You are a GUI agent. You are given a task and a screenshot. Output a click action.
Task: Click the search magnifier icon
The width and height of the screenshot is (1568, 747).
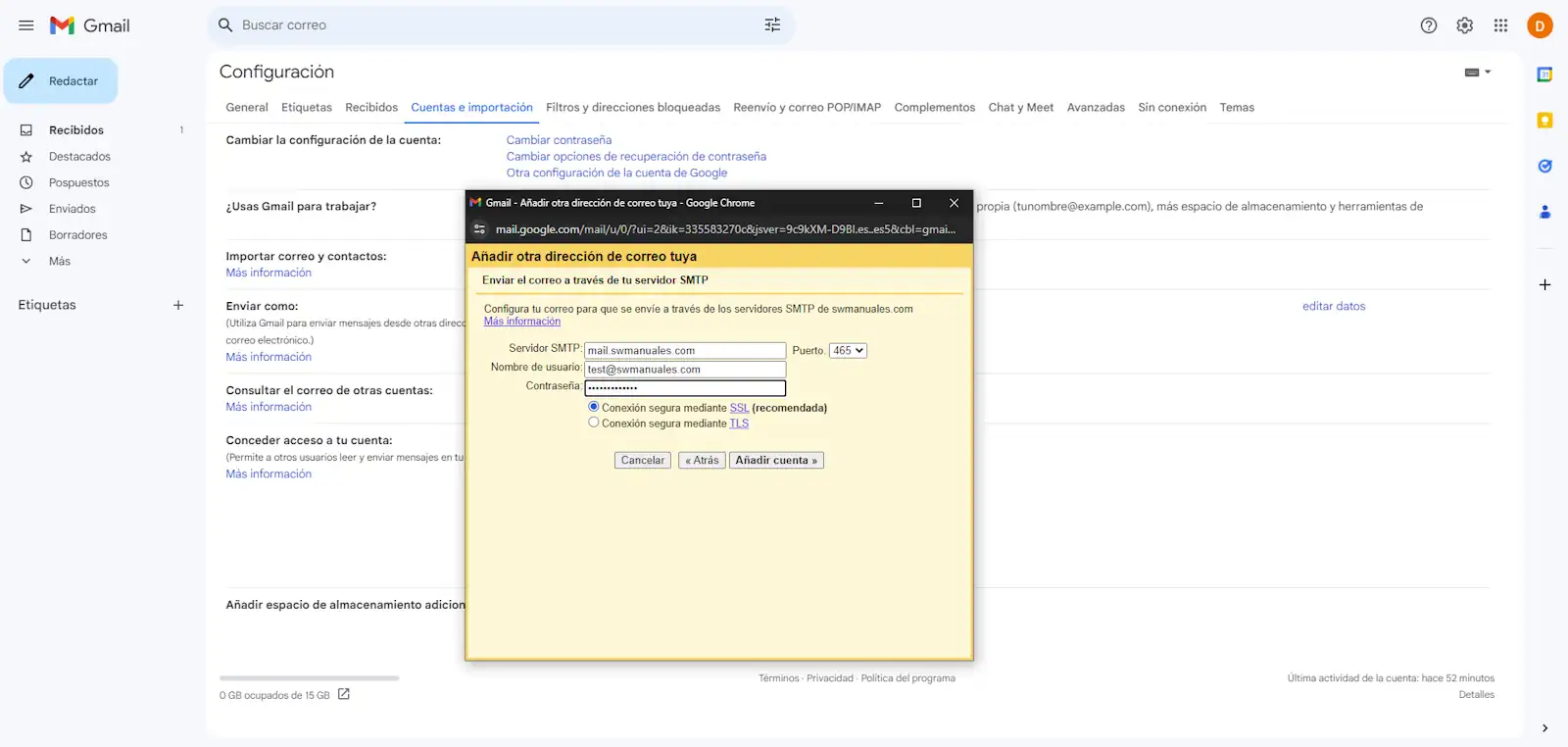click(x=225, y=25)
